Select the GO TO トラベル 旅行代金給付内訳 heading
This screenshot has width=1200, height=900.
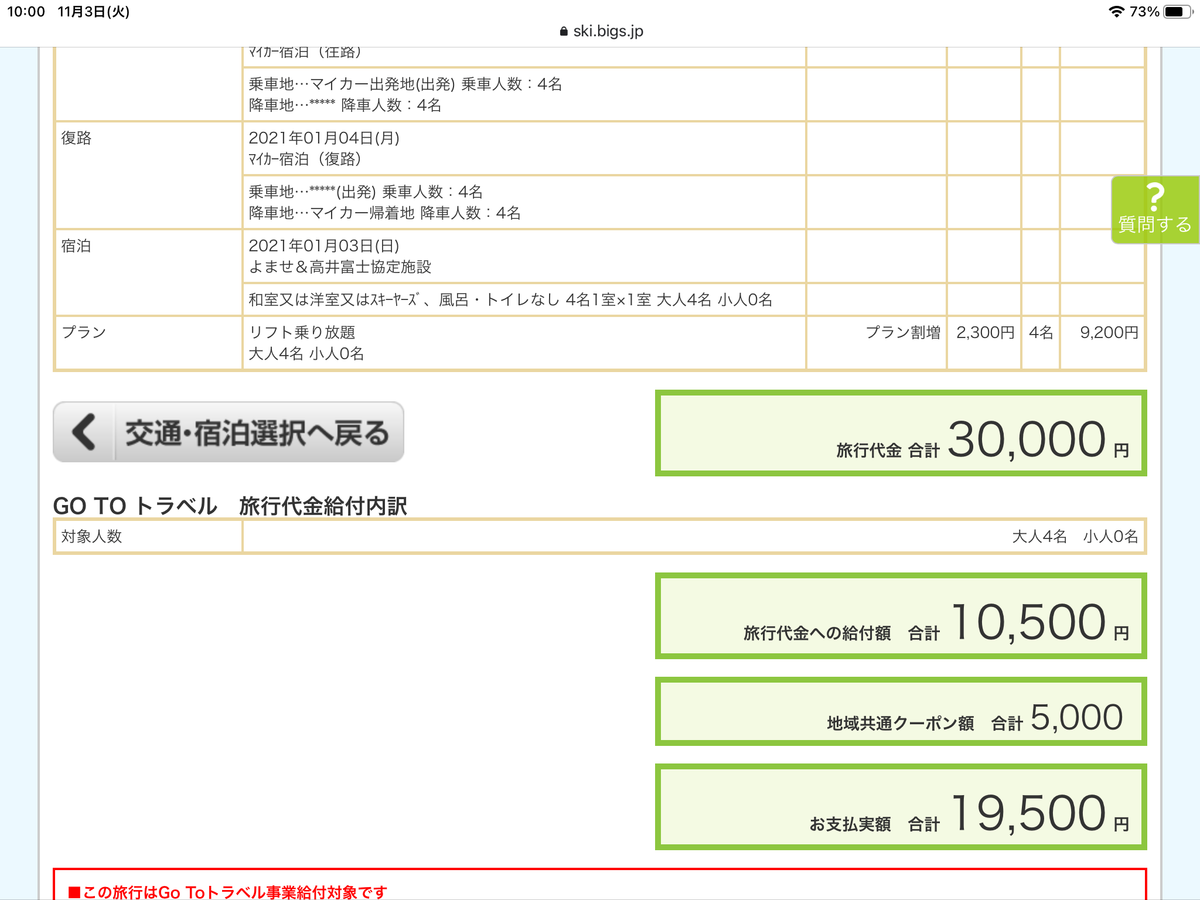click(231, 506)
